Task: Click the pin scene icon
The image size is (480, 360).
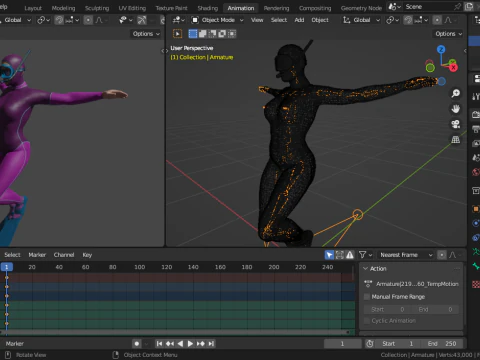Action: (x=457, y=7)
